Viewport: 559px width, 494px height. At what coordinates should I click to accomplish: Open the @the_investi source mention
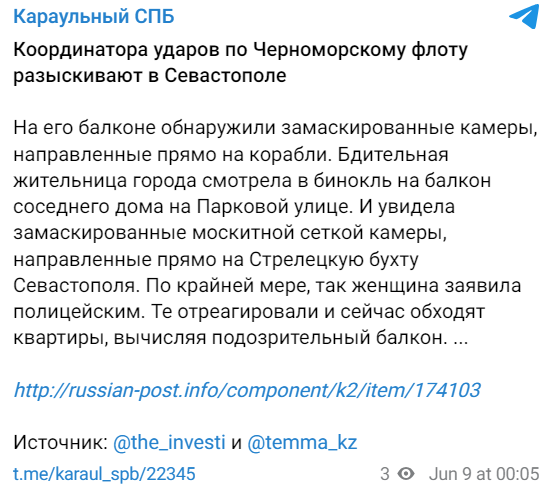pos(169,442)
